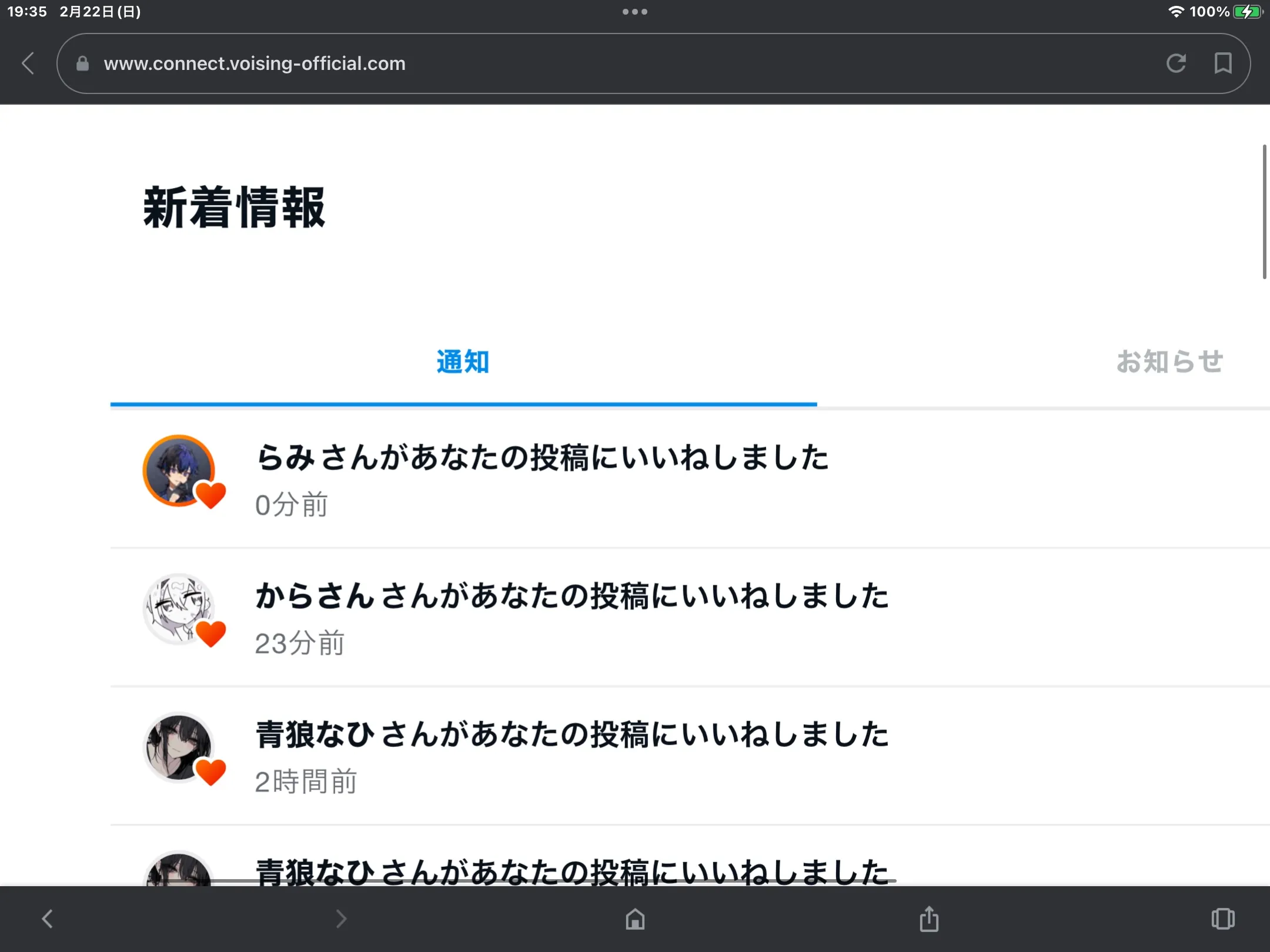Open the tabs overview icon
Viewport: 1270px width, 952px height.
coord(1223,919)
